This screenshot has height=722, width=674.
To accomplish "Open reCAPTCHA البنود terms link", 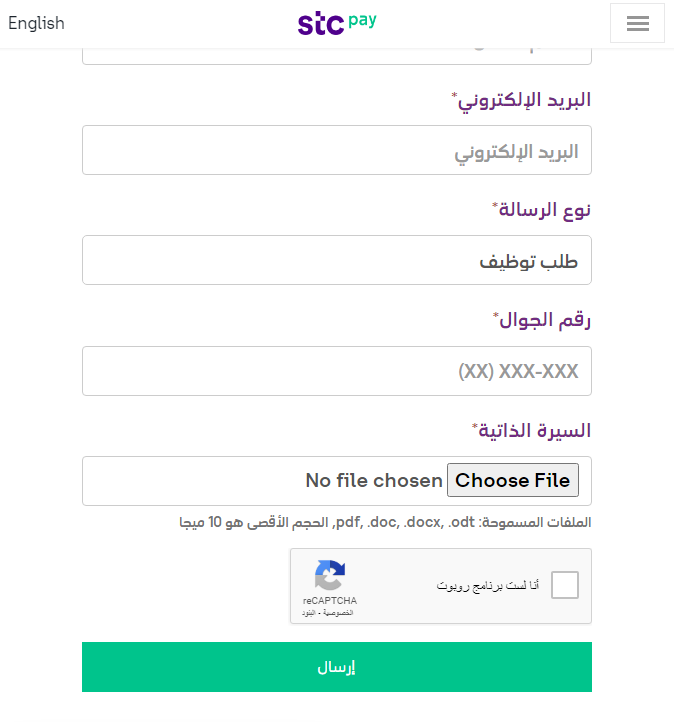I will pyautogui.click(x=308, y=613).
